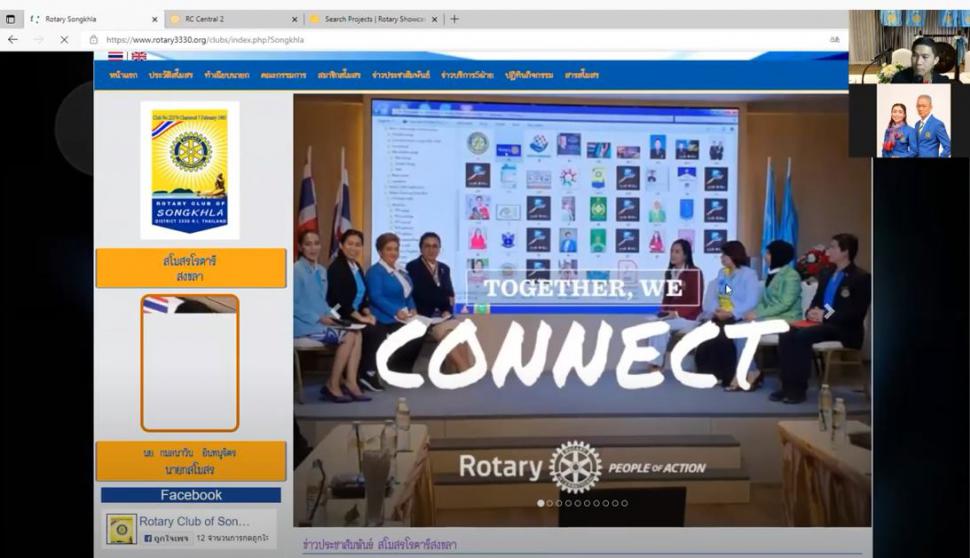Click the ข่าวประชาสัมพันธ์ สโมสรโรตารีสงขลา heading
Viewport: 970px width, 558px height.
(380, 544)
